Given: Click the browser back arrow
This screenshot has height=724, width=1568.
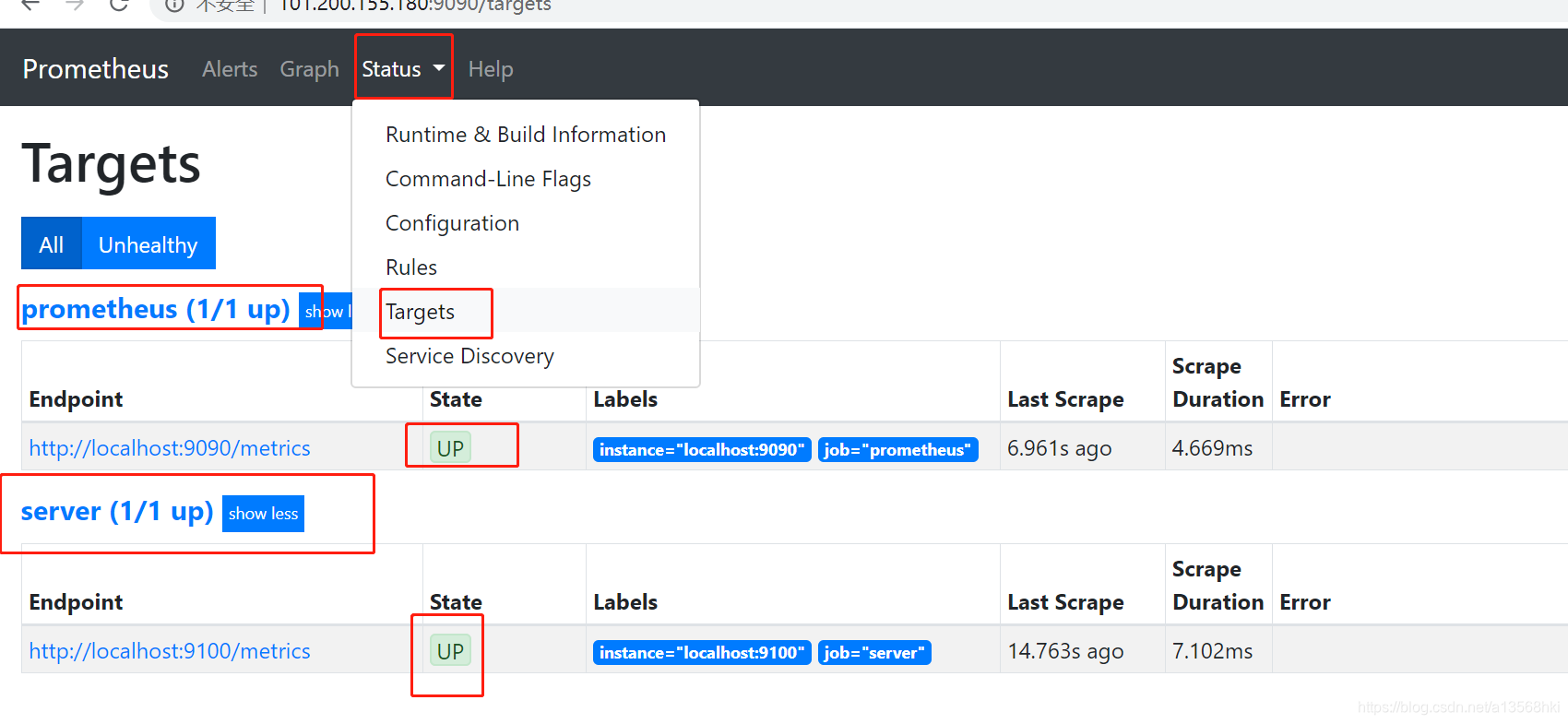Looking at the screenshot, I should point(30,5).
